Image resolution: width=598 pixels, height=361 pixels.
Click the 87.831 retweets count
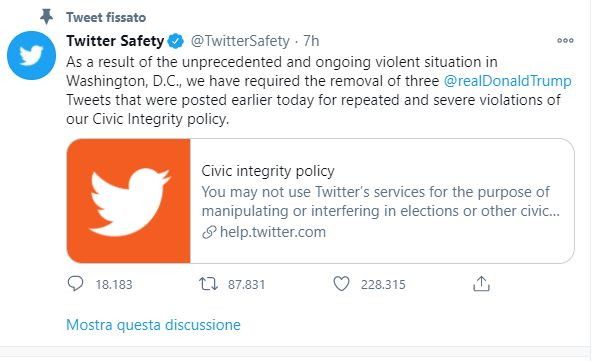click(246, 284)
